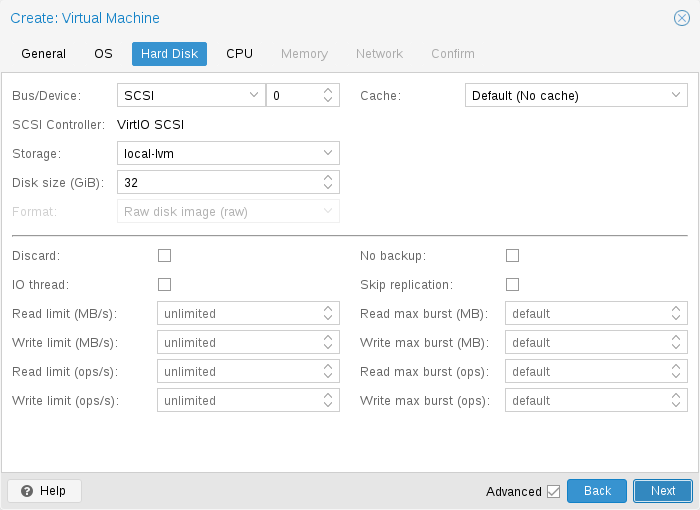Image resolution: width=700 pixels, height=510 pixels.
Task: Check the No backup option
Action: (x=513, y=256)
